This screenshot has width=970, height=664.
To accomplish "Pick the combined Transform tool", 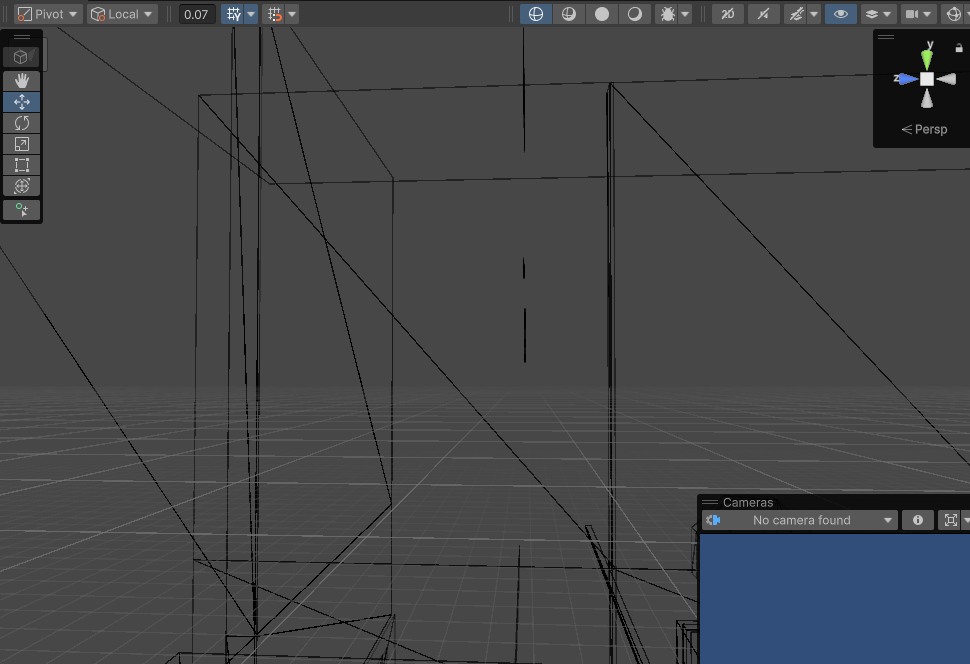I will (x=21, y=186).
